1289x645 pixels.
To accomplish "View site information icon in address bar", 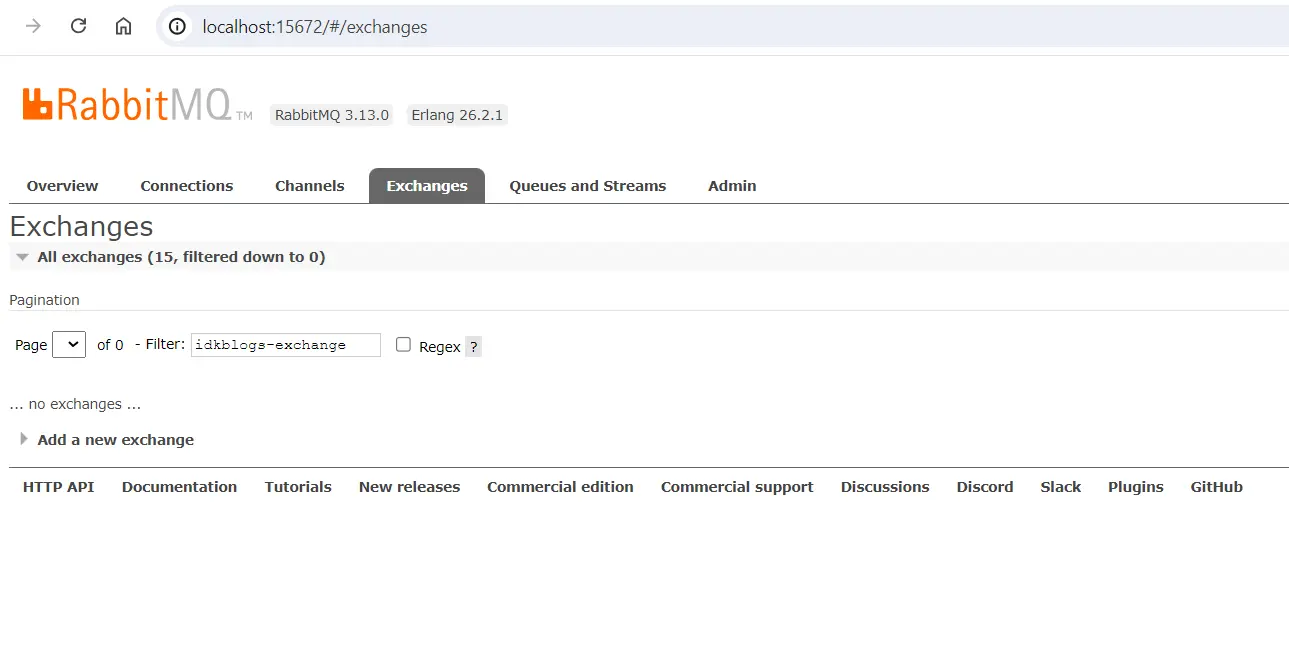I will 178,27.
